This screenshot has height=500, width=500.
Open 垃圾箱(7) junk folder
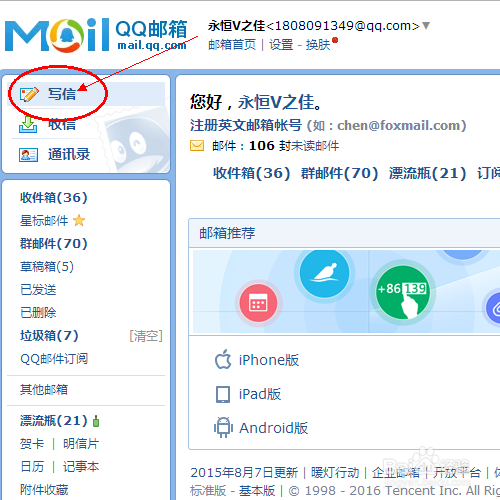coord(49,336)
